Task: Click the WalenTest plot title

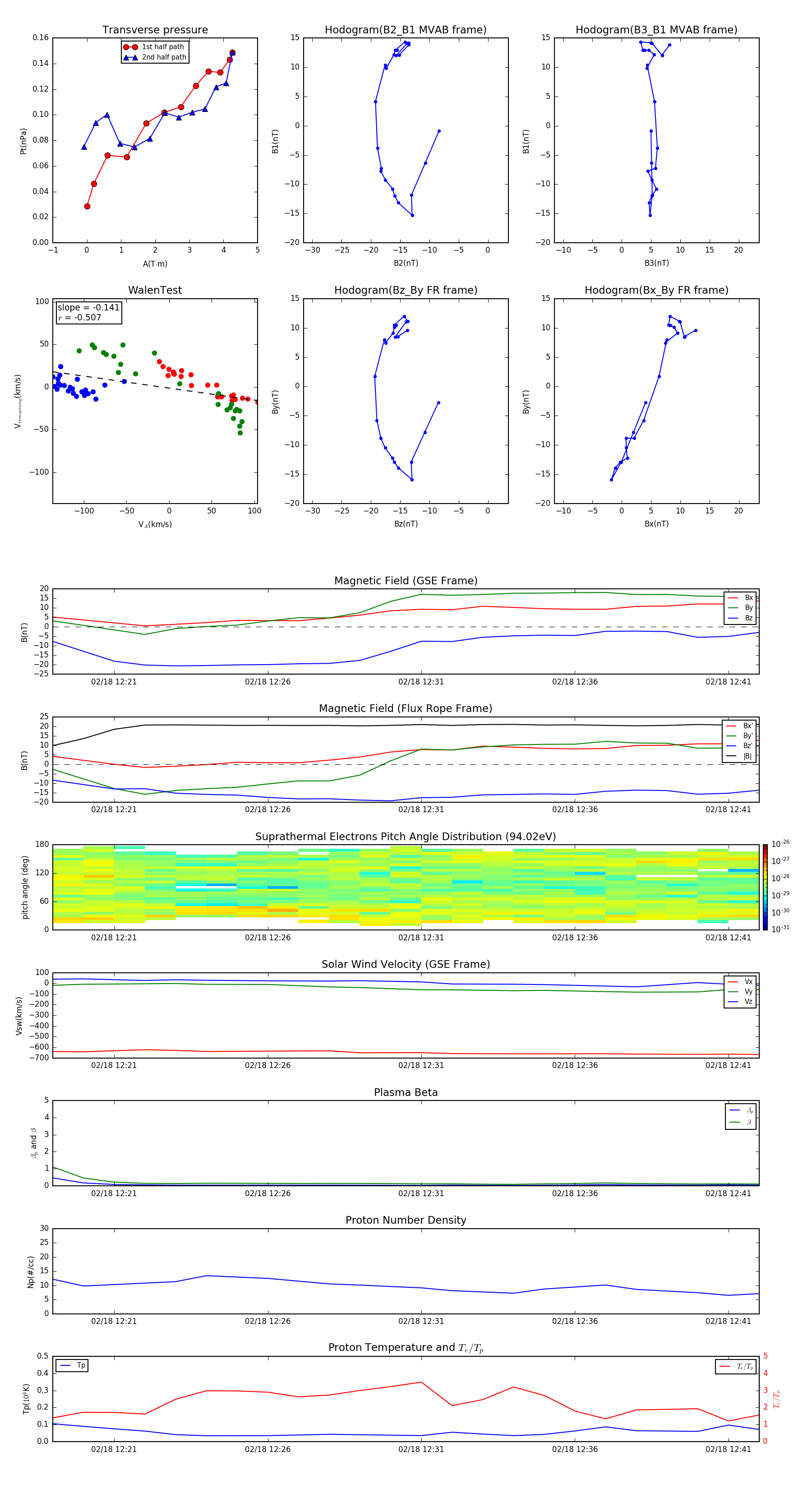Action: click(155, 290)
